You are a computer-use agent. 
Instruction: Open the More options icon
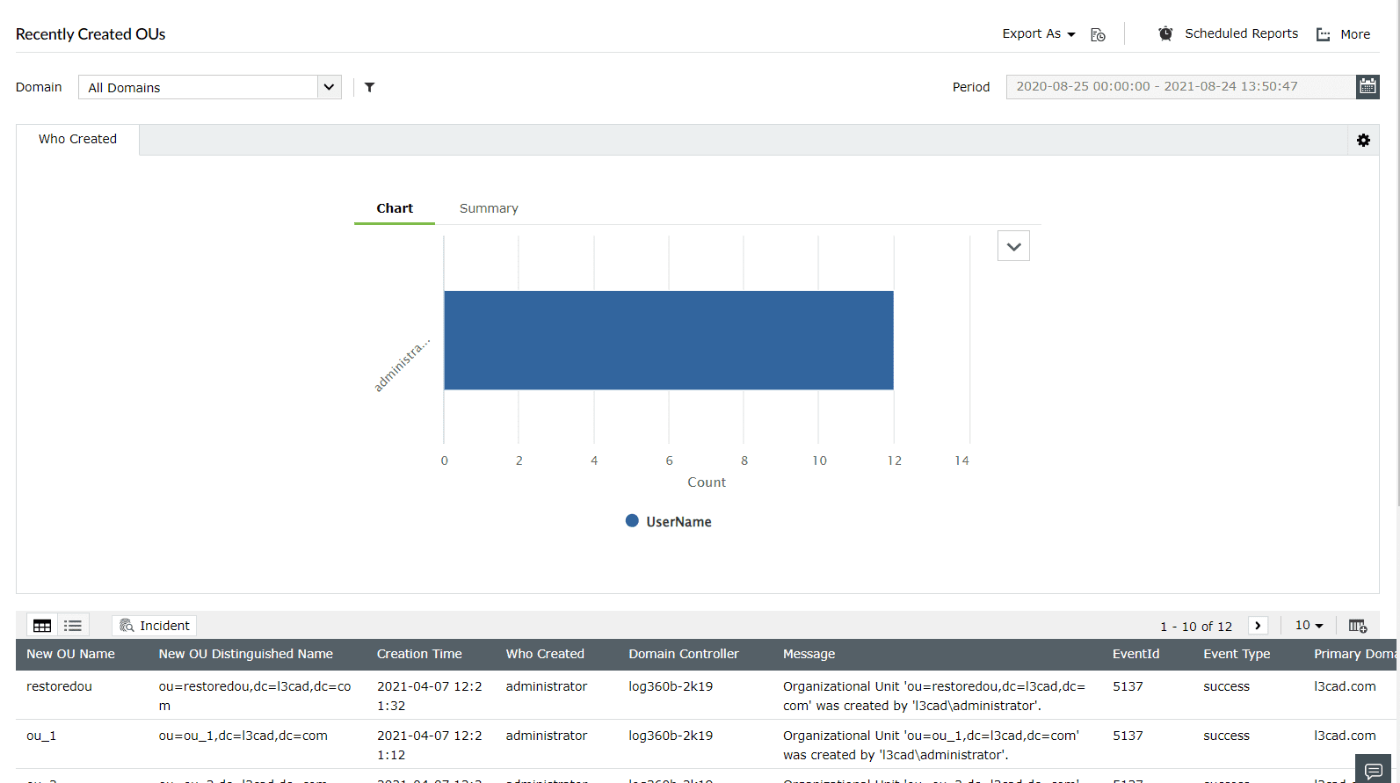(x=1322, y=33)
